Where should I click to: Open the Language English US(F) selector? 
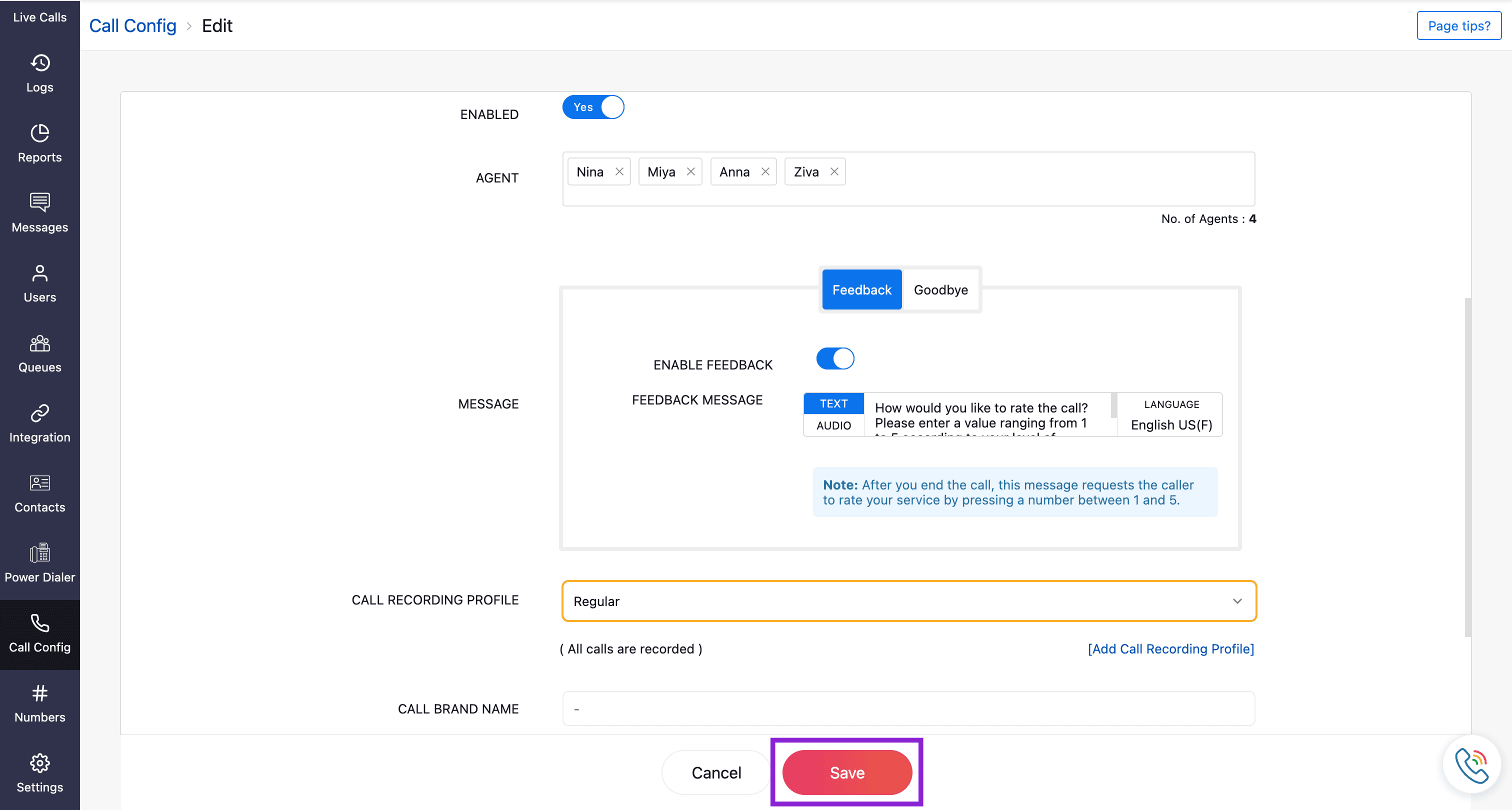tap(1170, 424)
